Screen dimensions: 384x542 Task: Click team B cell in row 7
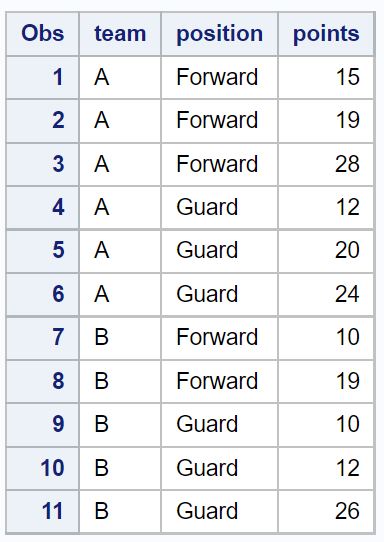pyautogui.click(x=120, y=338)
